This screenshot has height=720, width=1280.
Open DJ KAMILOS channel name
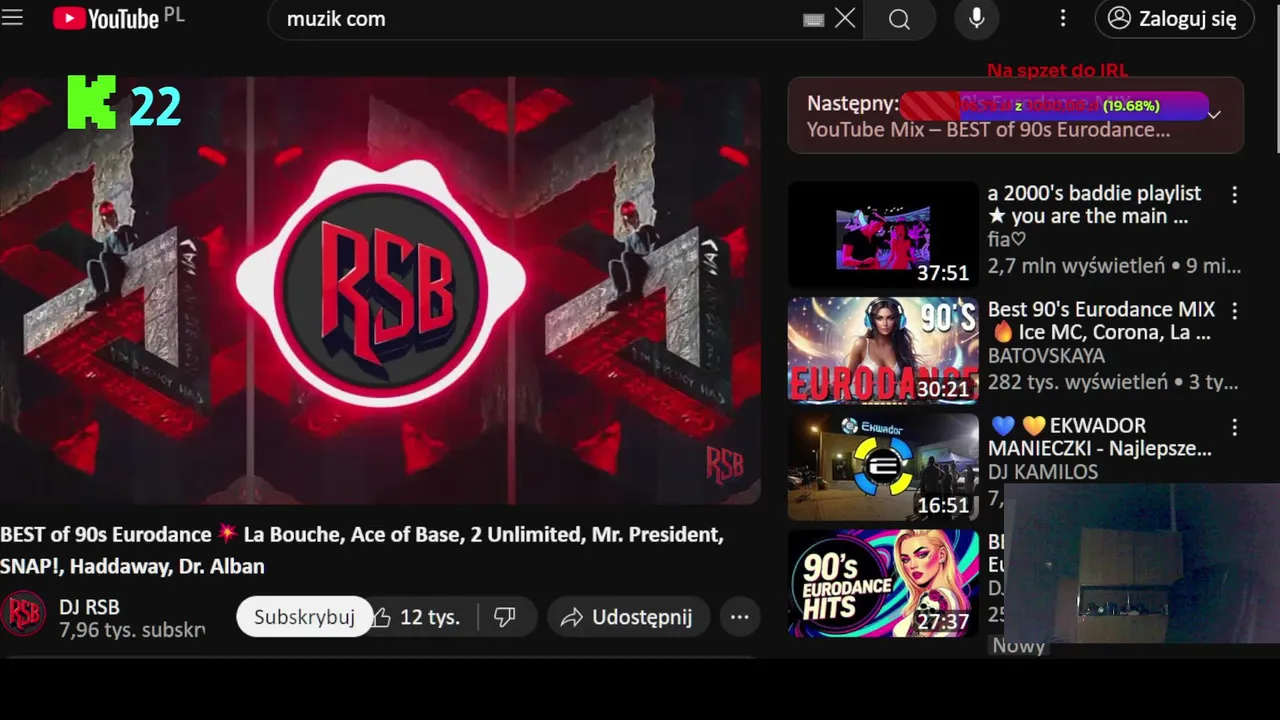point(1043,472)
